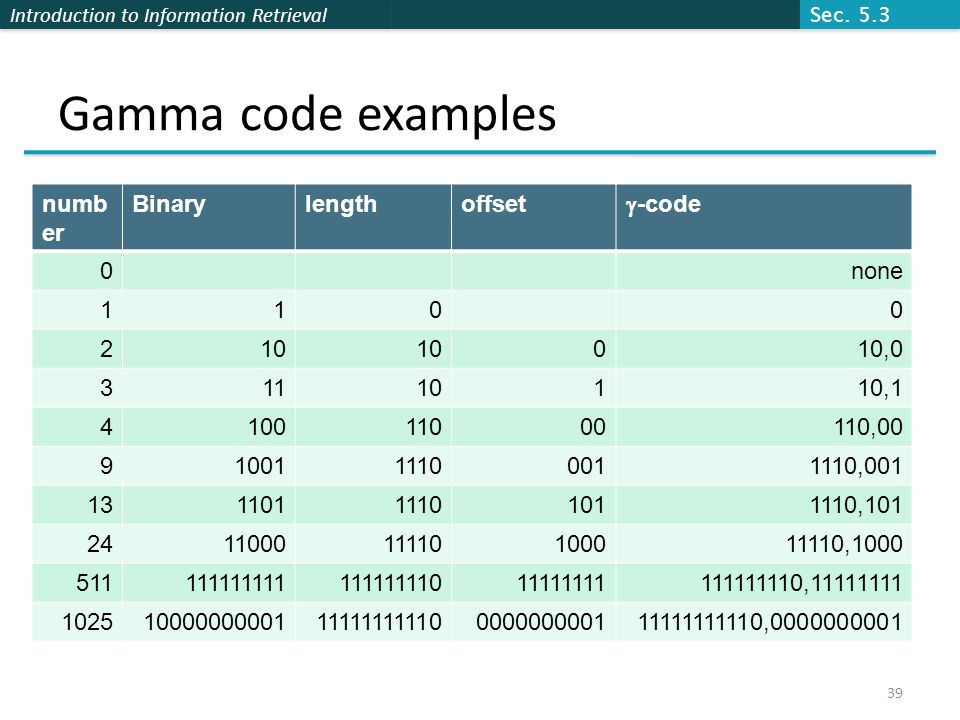
Task: Click the 'Introduction to Information Retrieval' header text
Action: (x=168, y=15)
